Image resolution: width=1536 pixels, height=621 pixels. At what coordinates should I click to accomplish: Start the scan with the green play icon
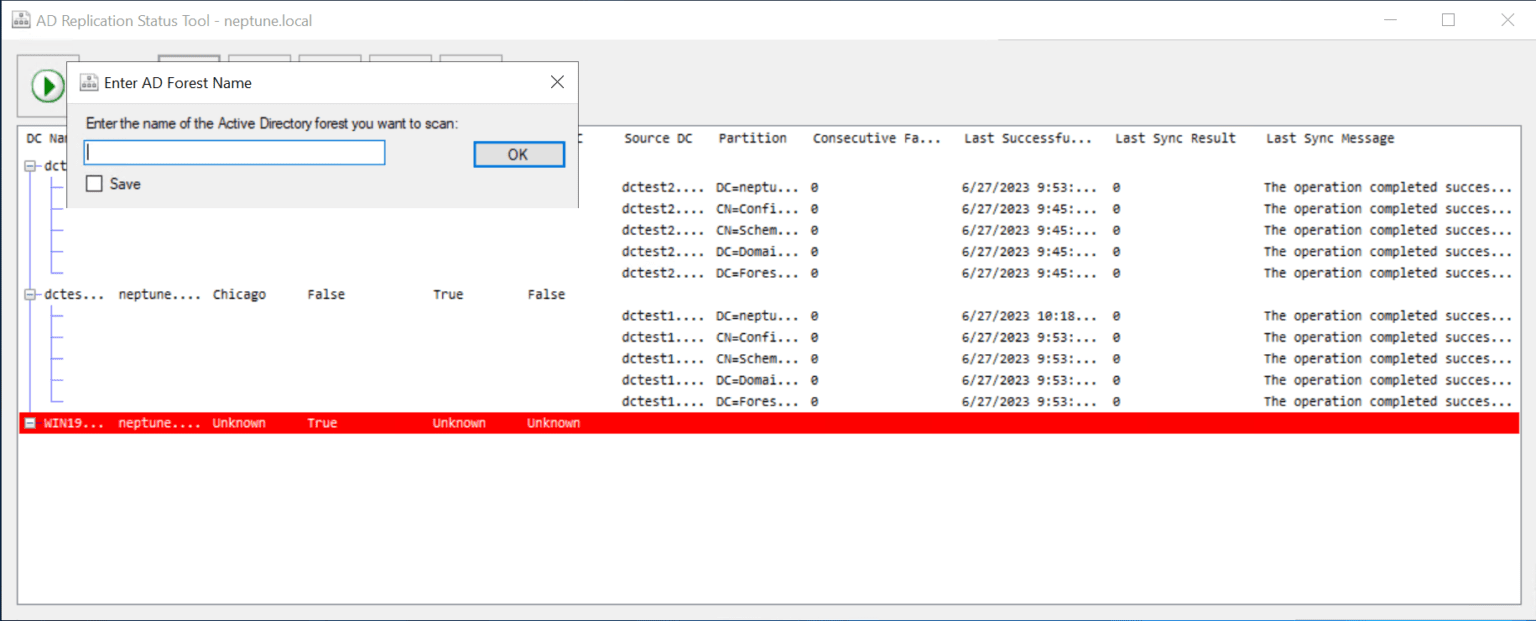(47, 85)
